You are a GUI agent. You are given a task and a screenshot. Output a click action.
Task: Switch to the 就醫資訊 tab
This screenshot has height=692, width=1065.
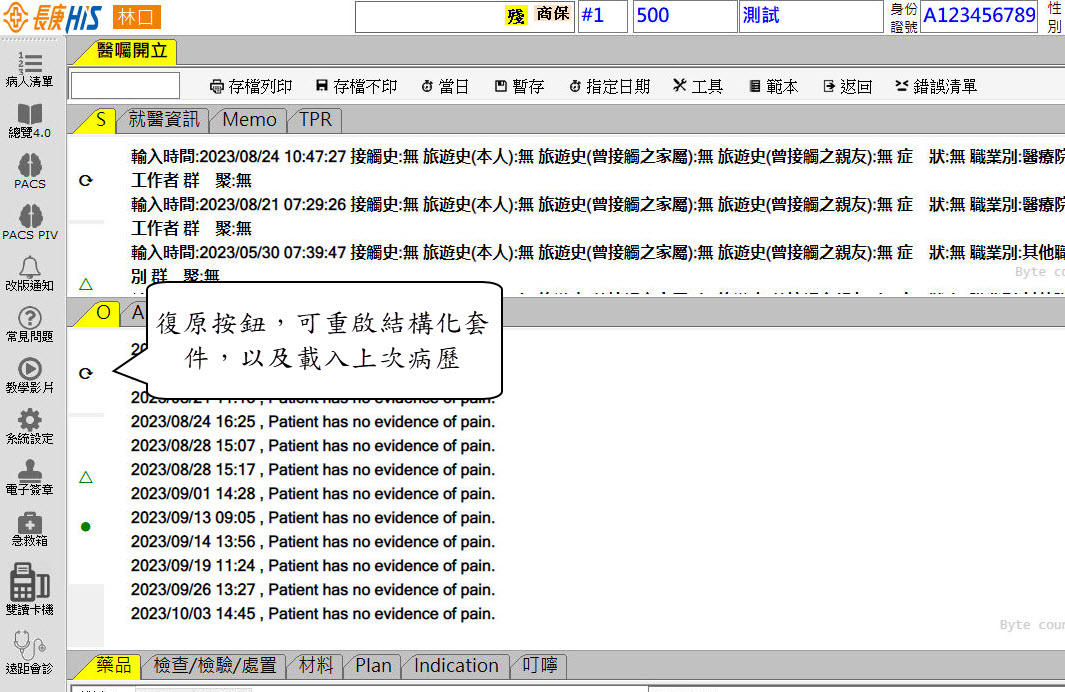click(x=164, y=120)
